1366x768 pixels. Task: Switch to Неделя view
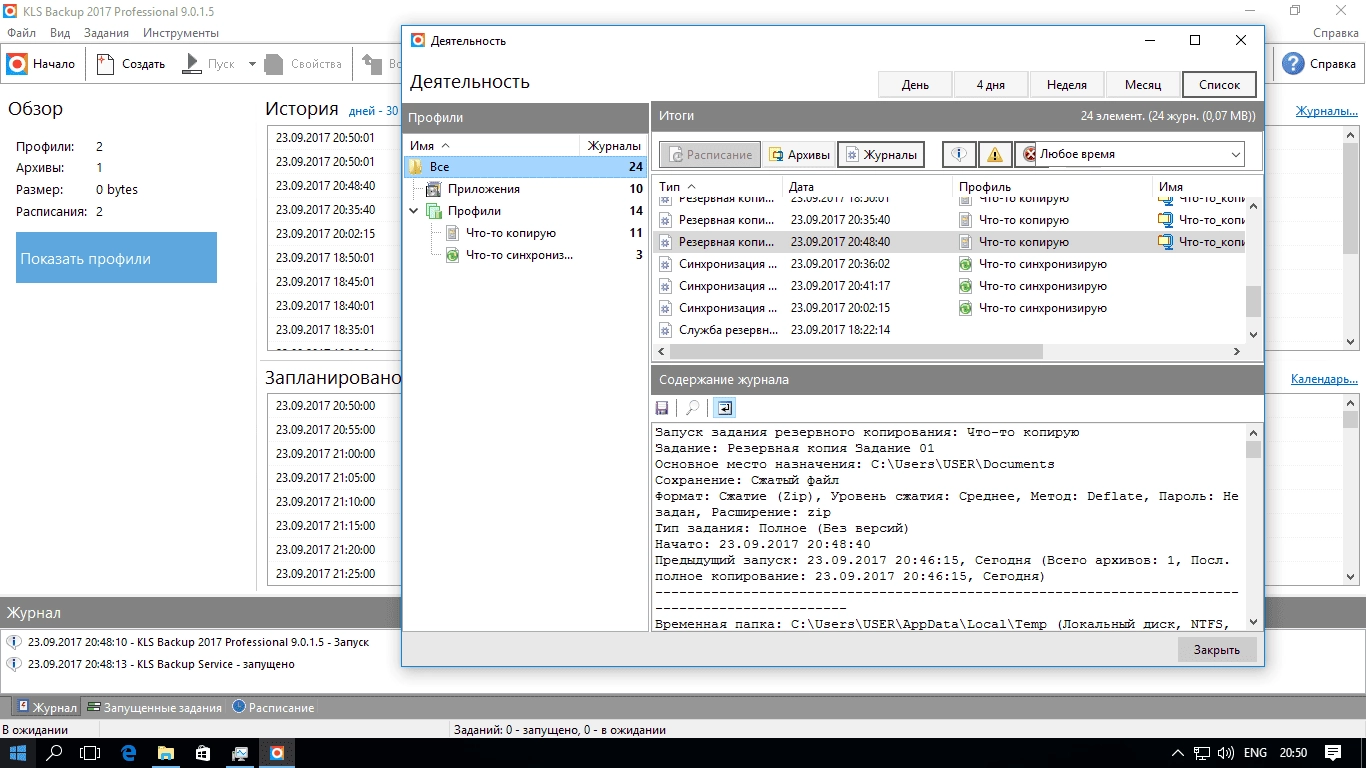pyautogui.click(x=1067, y=85)
